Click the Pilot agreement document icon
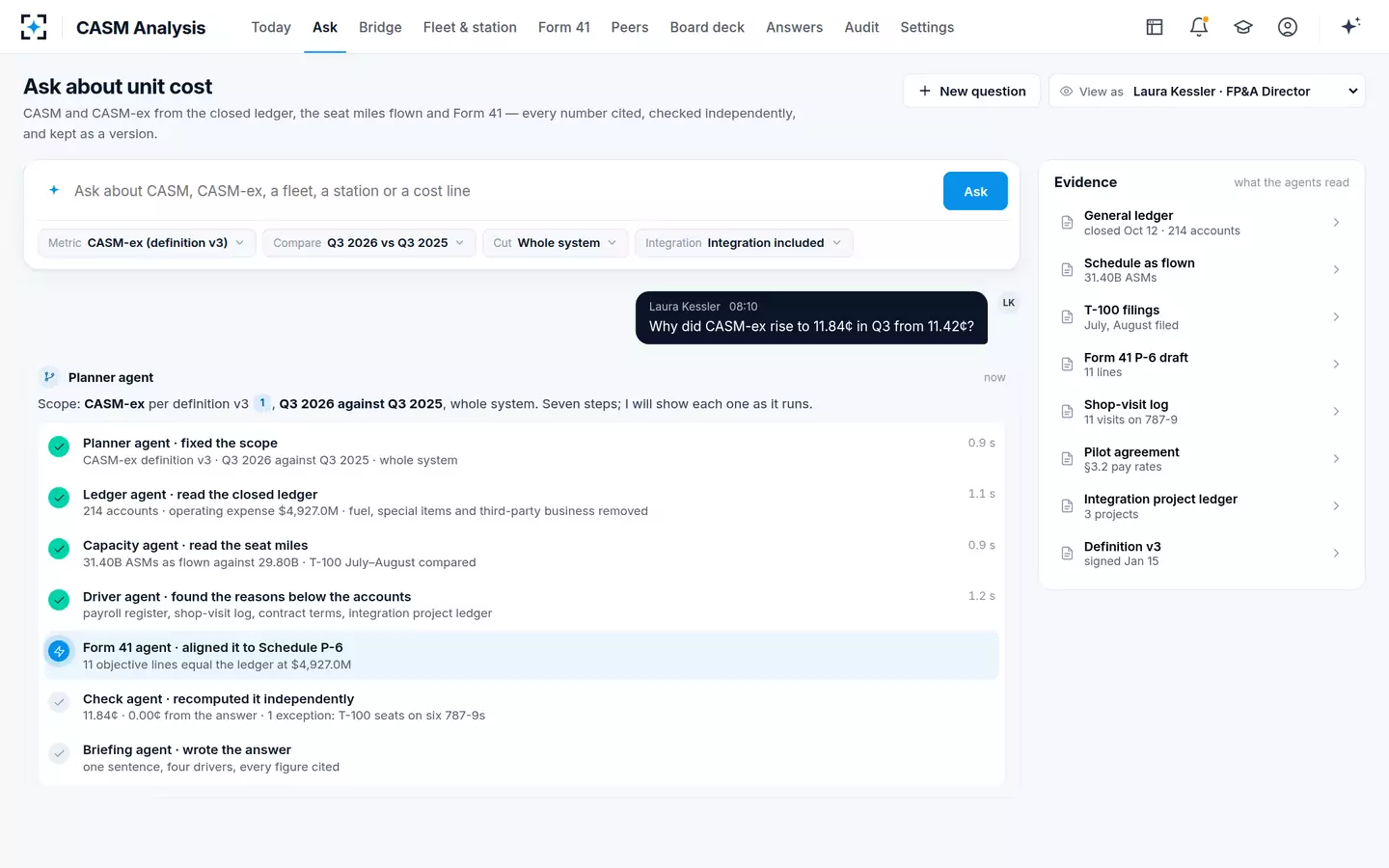 [x=1067, y=459]
